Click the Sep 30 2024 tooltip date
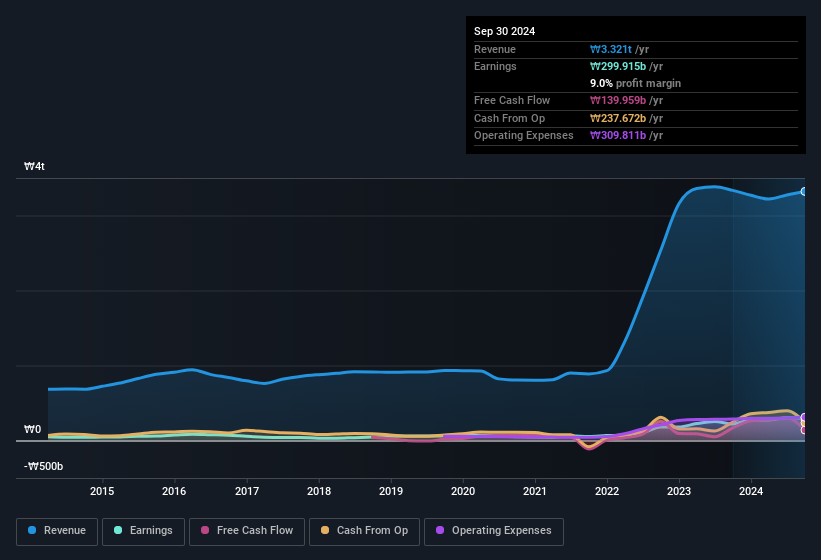This screenshot has width=821, height=560. [504, 31]
